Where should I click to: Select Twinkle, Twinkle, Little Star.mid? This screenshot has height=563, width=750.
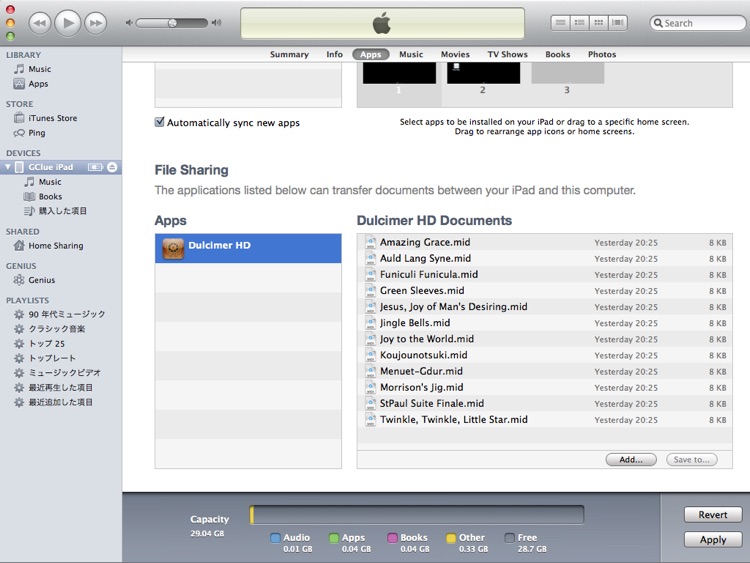point(544,419)
